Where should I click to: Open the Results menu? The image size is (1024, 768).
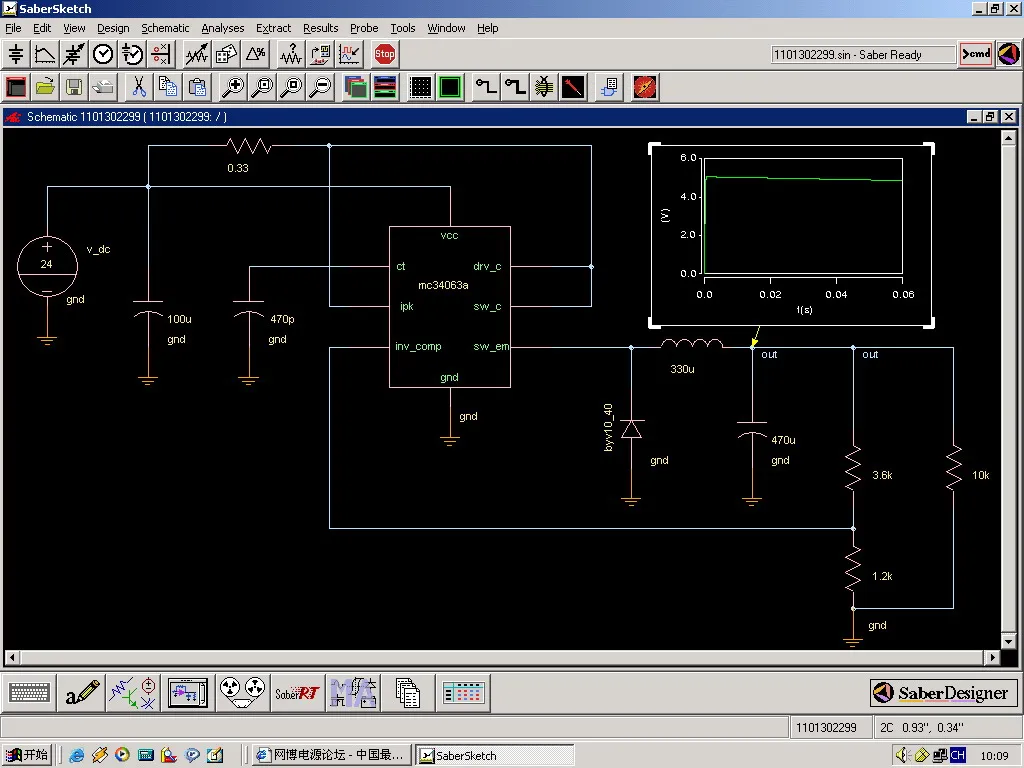(x=321, y=28)
